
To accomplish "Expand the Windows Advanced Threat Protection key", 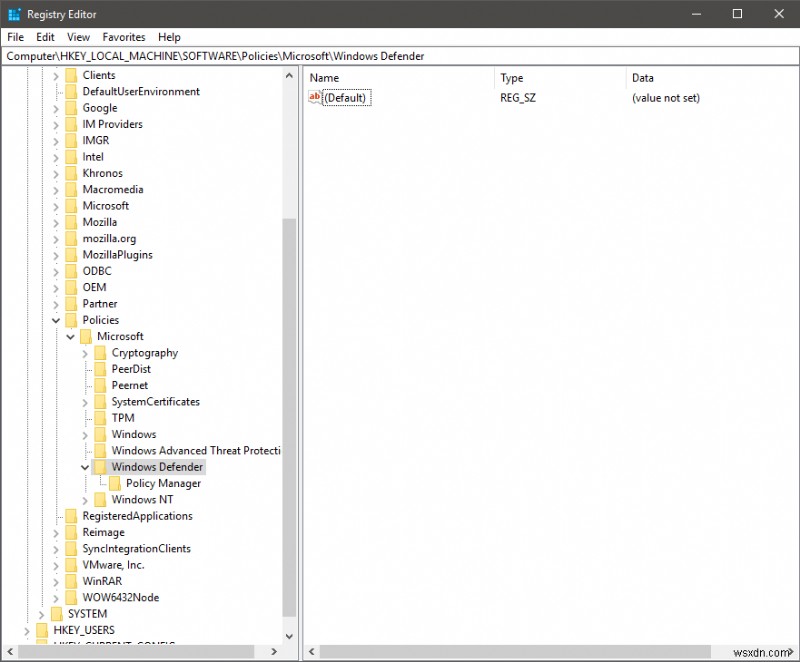I will (x=85, y=450).
